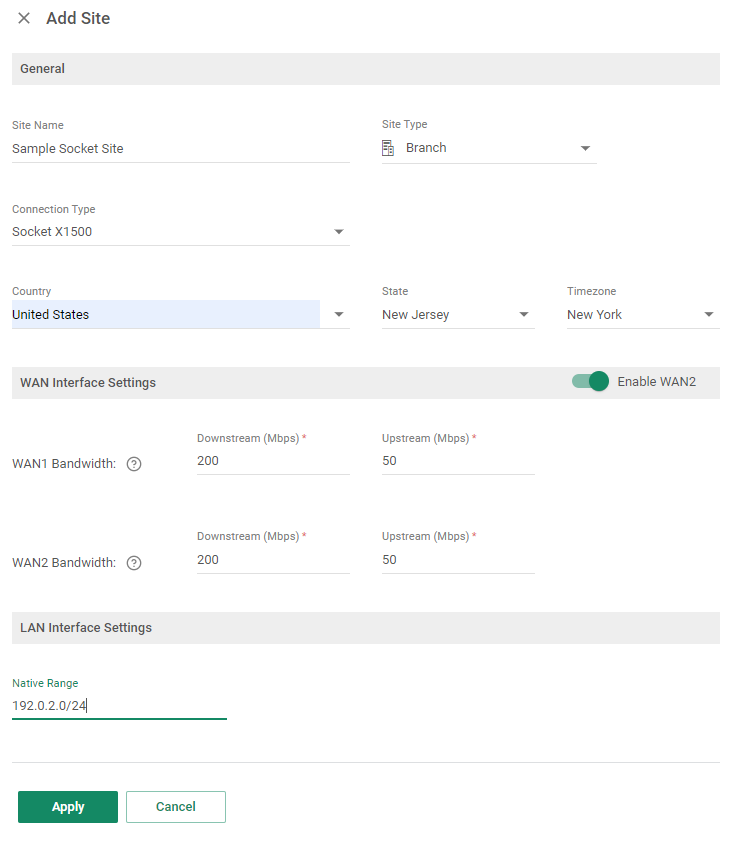Click the X to close Add Site
The image size is (735, 843).
(x=23, y=17)
